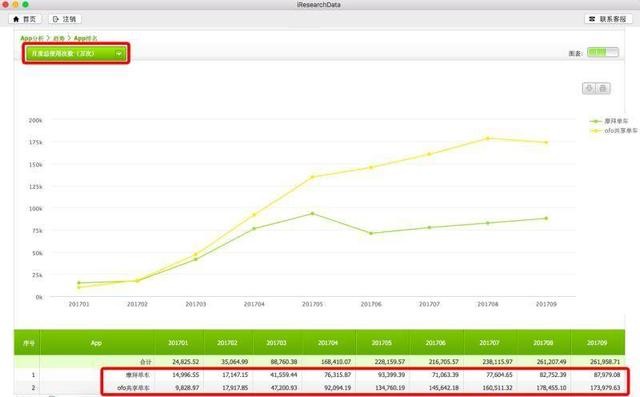Click the 201707 table column header
The width and height of the screenshot is (640, 397).
coord(489,343)
